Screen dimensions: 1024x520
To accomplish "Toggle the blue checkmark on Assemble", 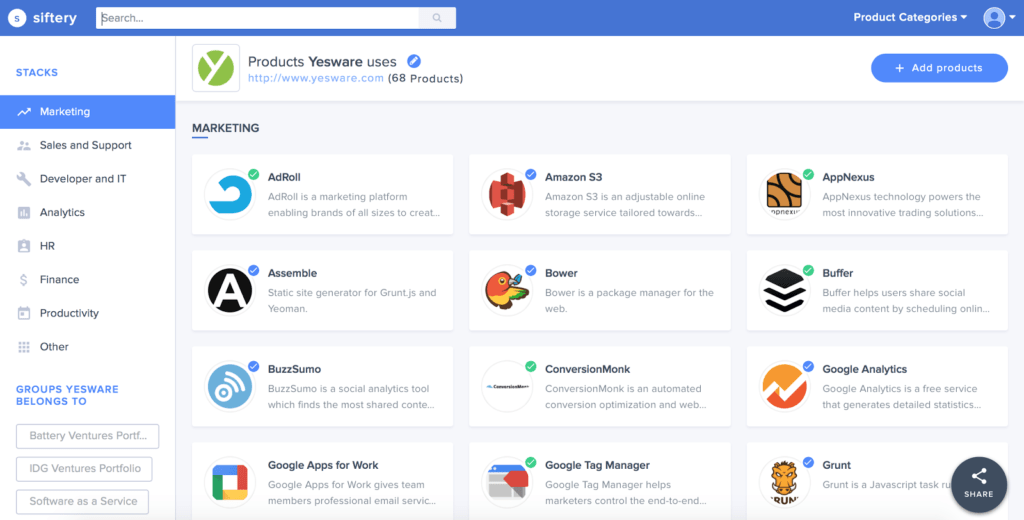I will pos(253,270).
